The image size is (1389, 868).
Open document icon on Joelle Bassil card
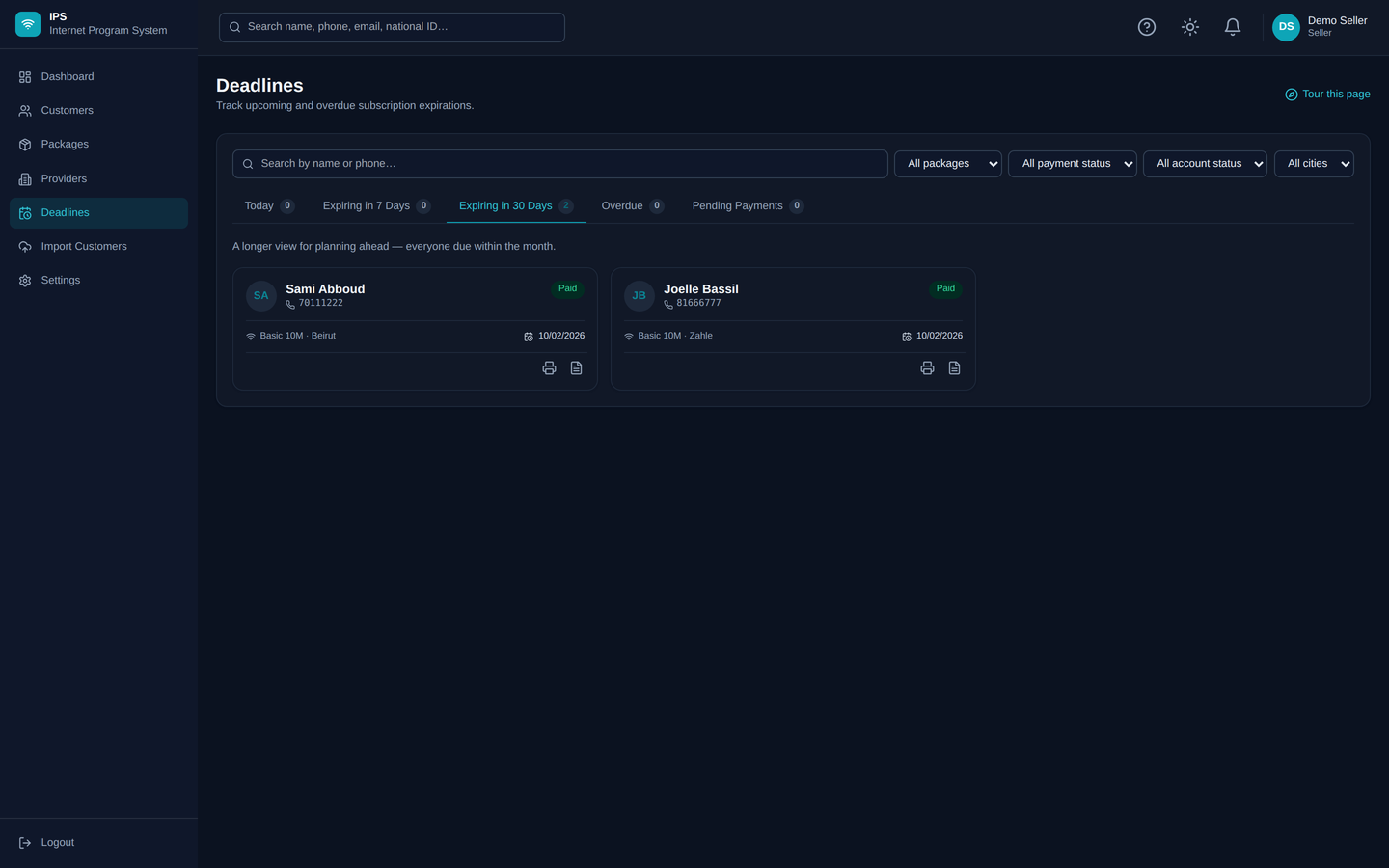[954, 368]
